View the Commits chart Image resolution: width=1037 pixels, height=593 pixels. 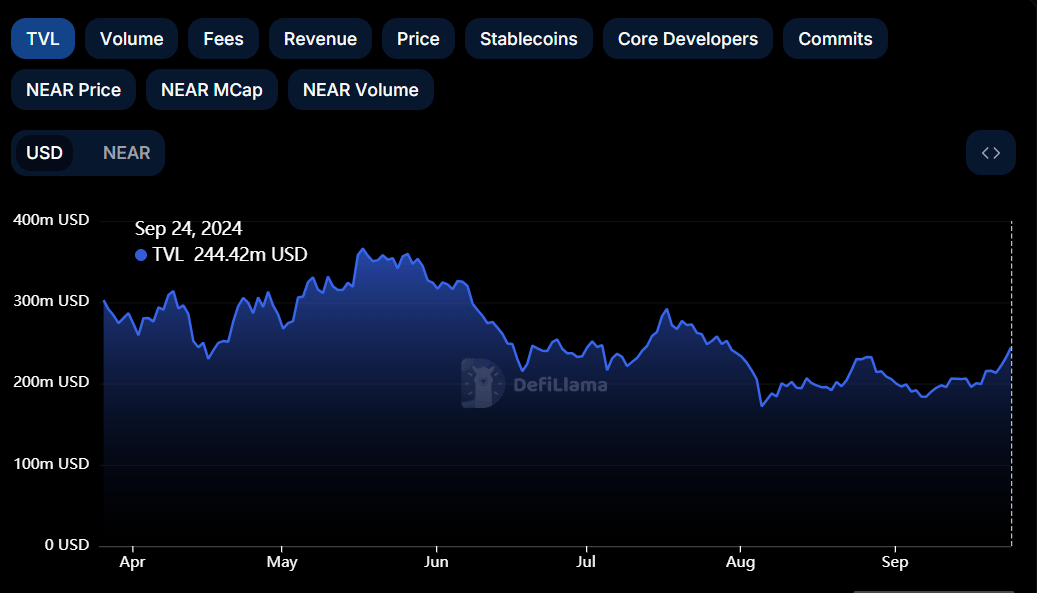835,38
